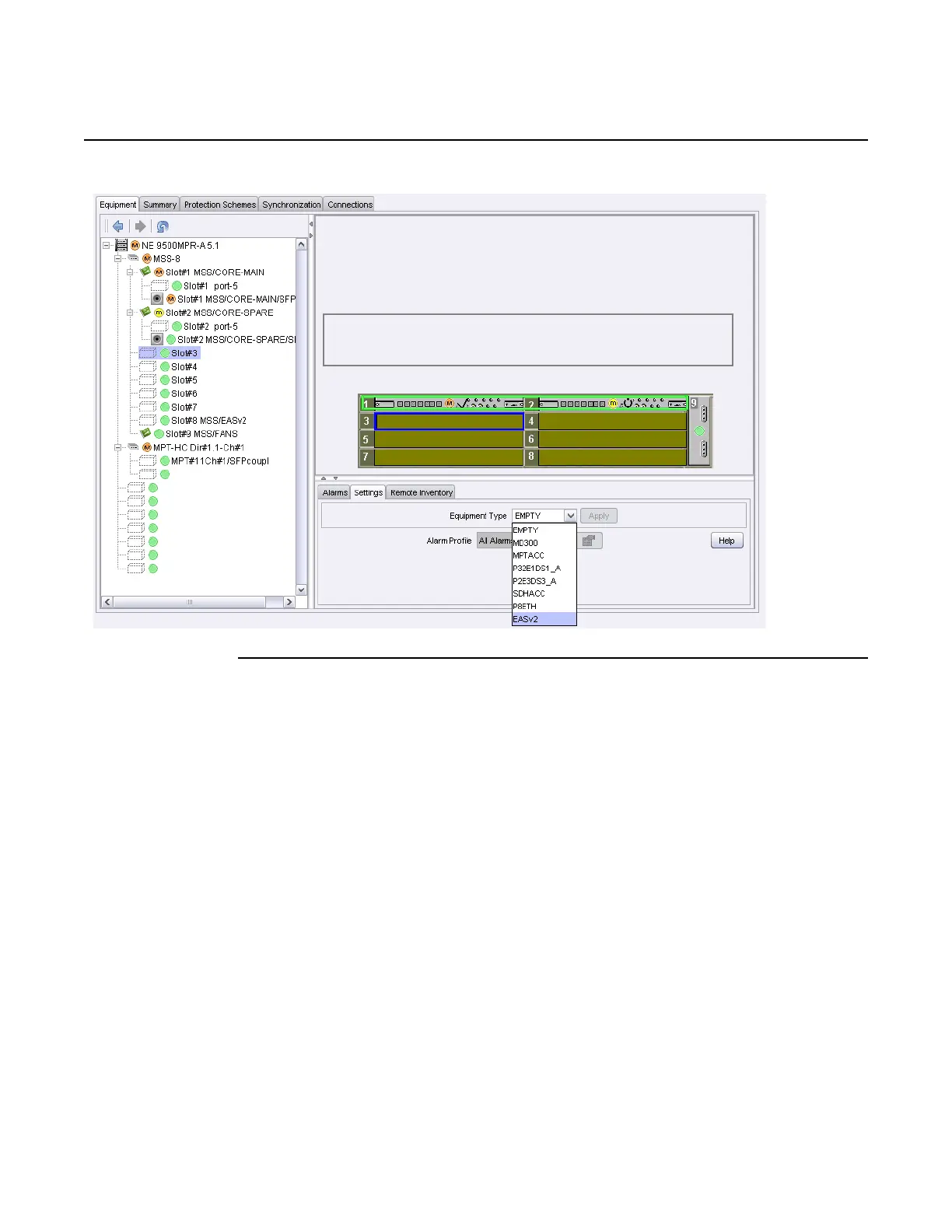952x1232 pixels.
Task: Select the Settings tab
Action: pyautogui.click(x=368, y=492)
